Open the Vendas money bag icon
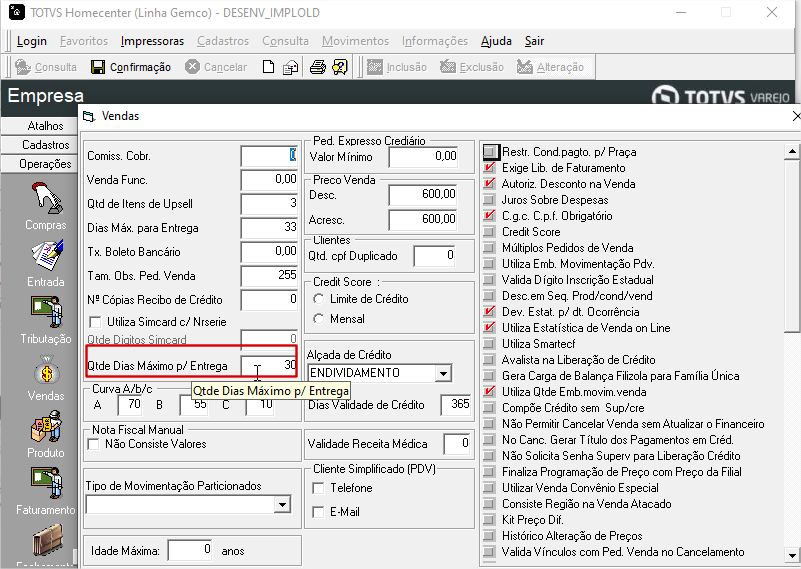Image resolution: width=801 pixels, height=569 pixels. coord(46,369)
